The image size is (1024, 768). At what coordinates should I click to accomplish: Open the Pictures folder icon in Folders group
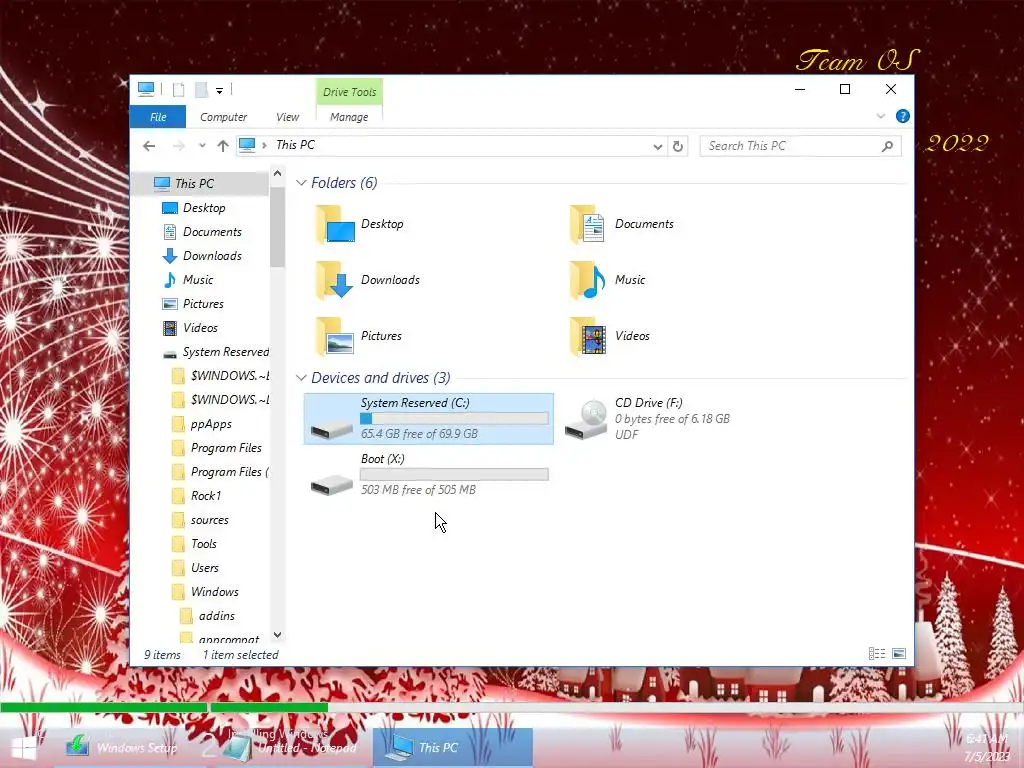(x=335, y=336)
